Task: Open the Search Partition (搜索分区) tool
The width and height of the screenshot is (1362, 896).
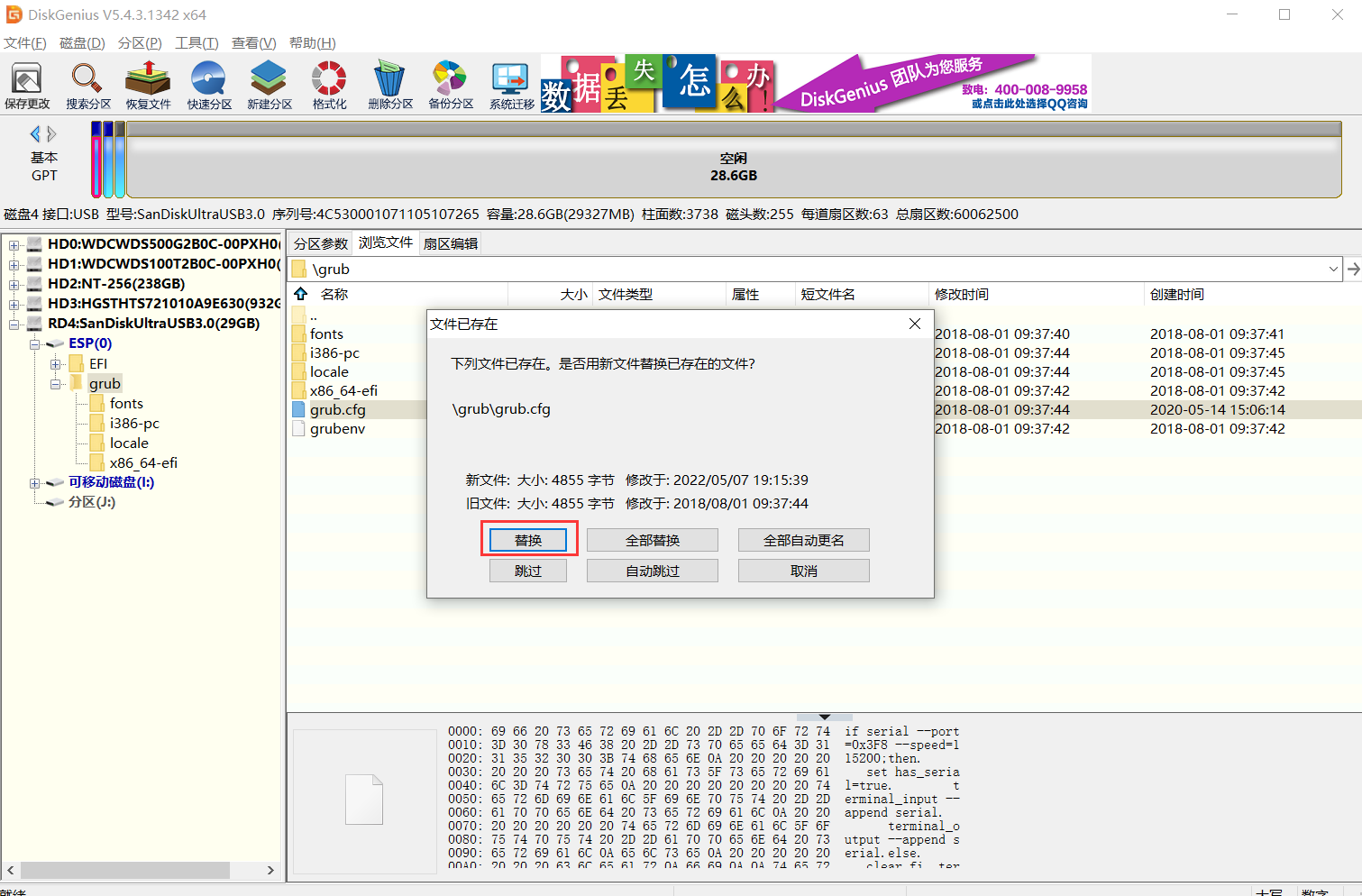Action: point(87,86)
